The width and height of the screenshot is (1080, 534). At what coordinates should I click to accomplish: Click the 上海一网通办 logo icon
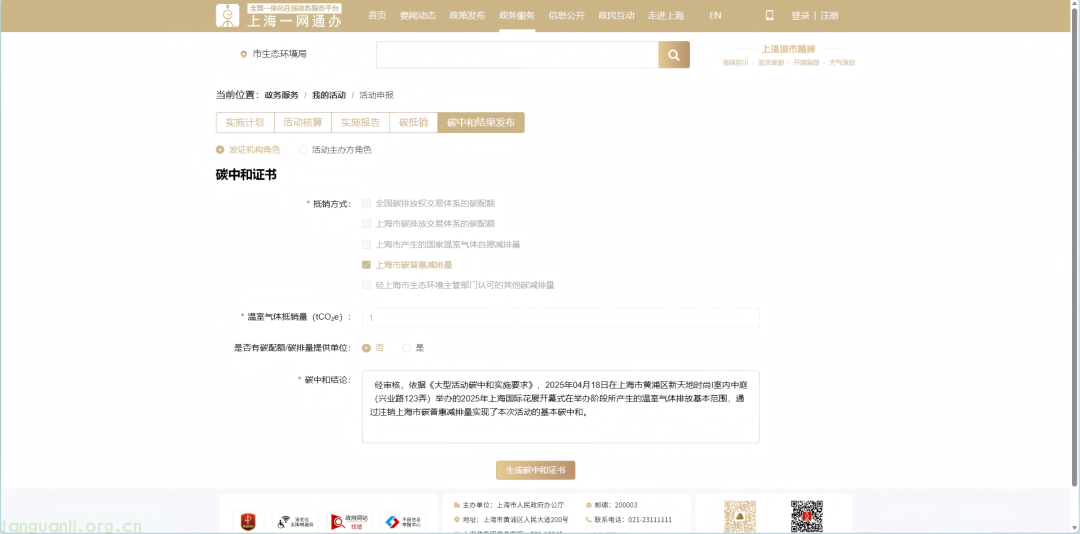(x=227, y=16)
